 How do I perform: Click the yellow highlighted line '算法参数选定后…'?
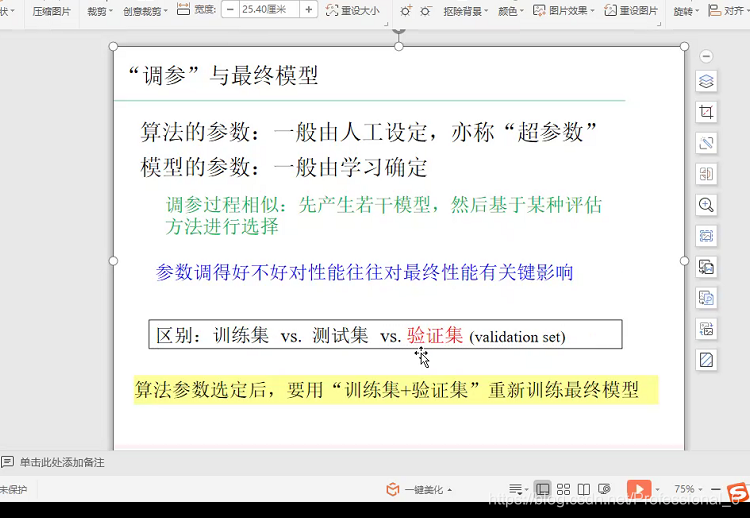point(396,390)
